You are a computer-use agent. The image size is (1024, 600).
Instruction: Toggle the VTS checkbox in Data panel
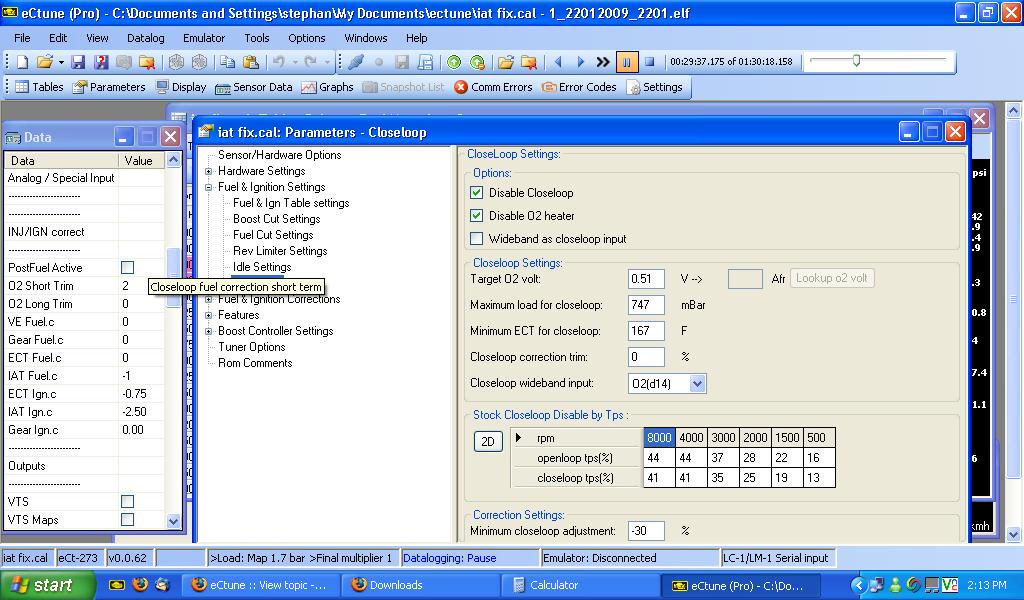[127, 501]
